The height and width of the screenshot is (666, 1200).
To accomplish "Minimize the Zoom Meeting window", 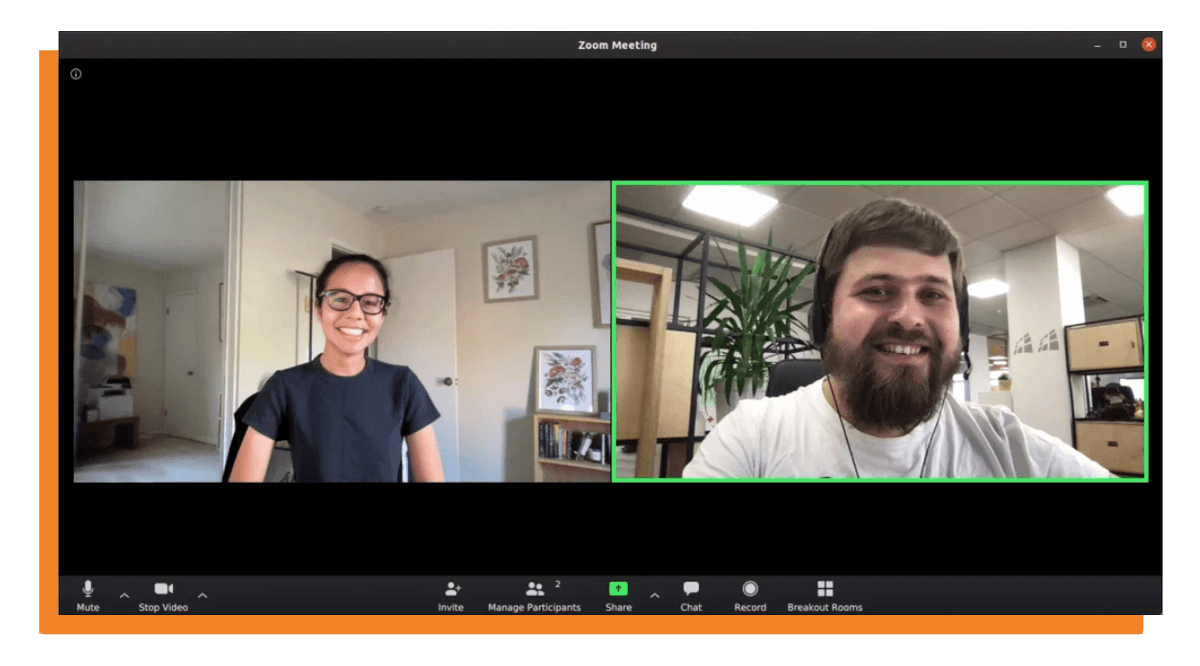I will (x=1097, y=45).
